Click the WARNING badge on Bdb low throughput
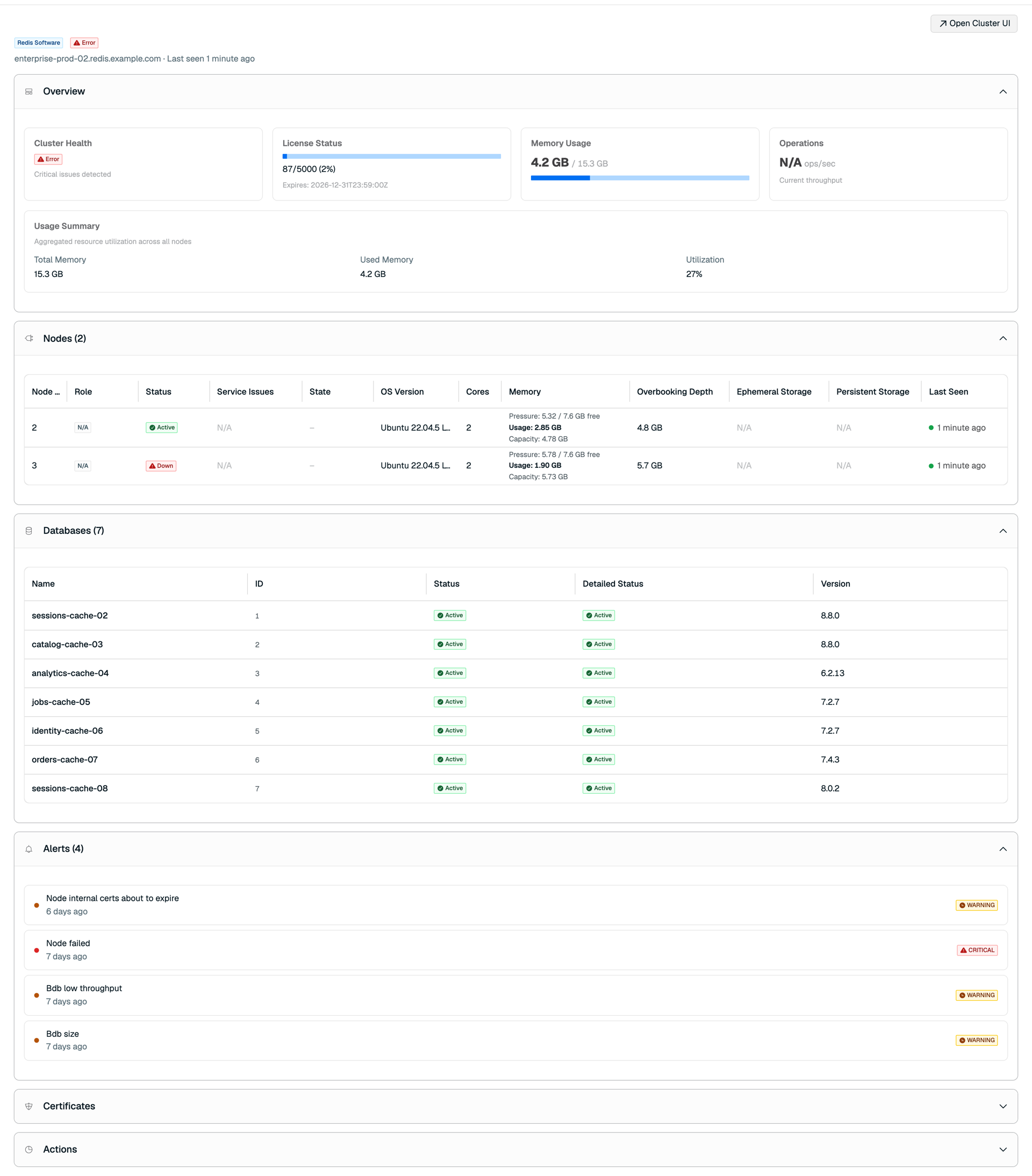The image size is (1032, 1176). [976, 995]
